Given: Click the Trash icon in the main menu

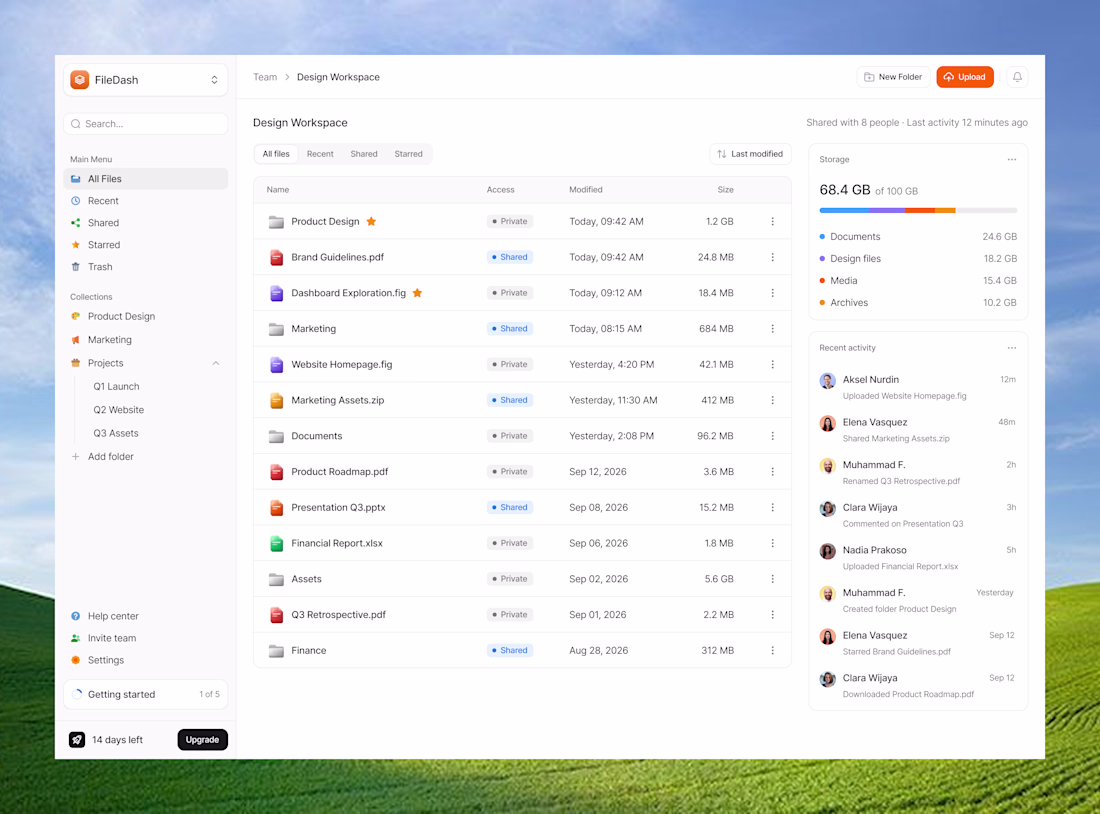Looking at the screenshot, I should pos(76,267).
